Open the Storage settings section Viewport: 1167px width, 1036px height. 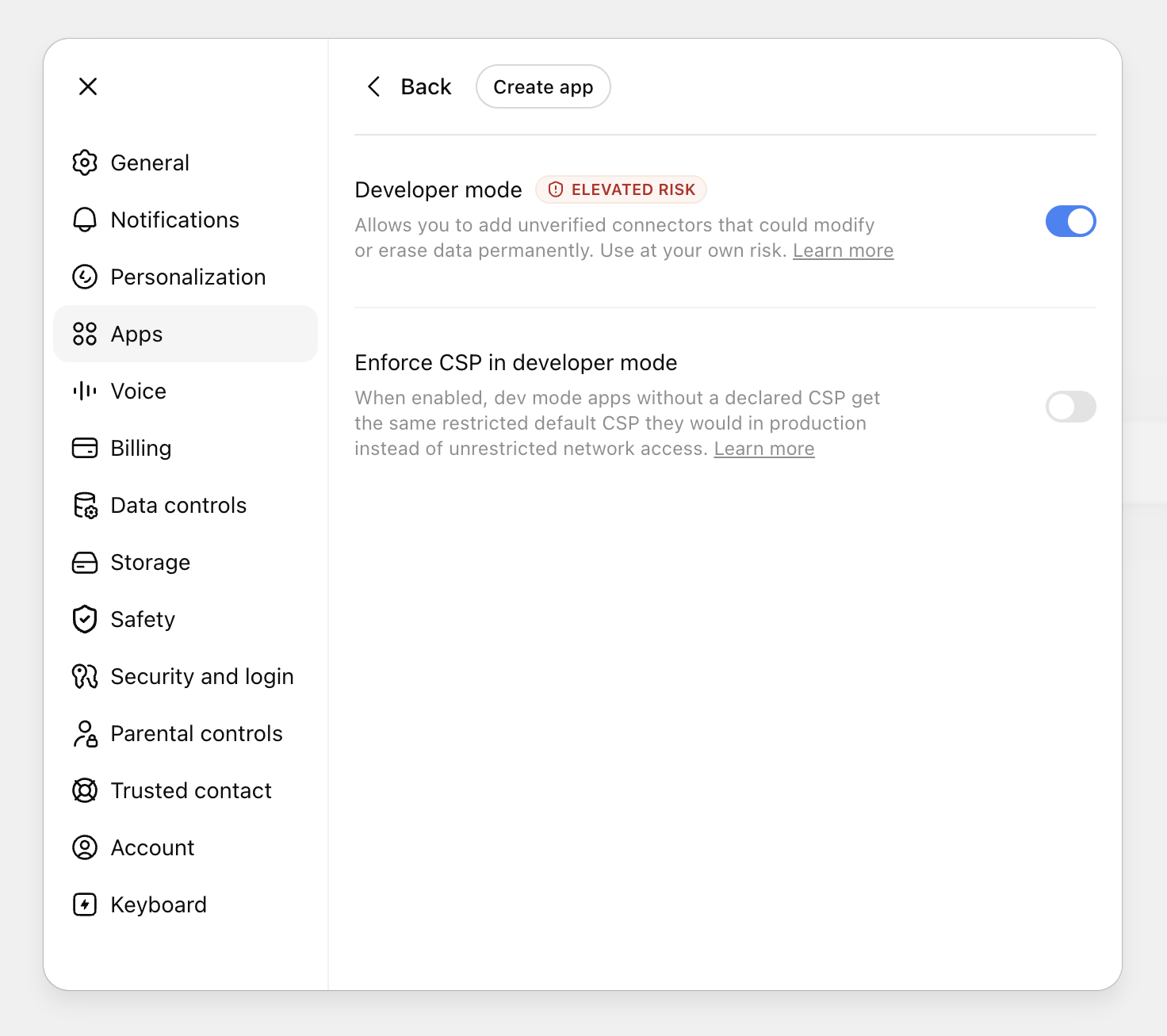click(186, 562)
